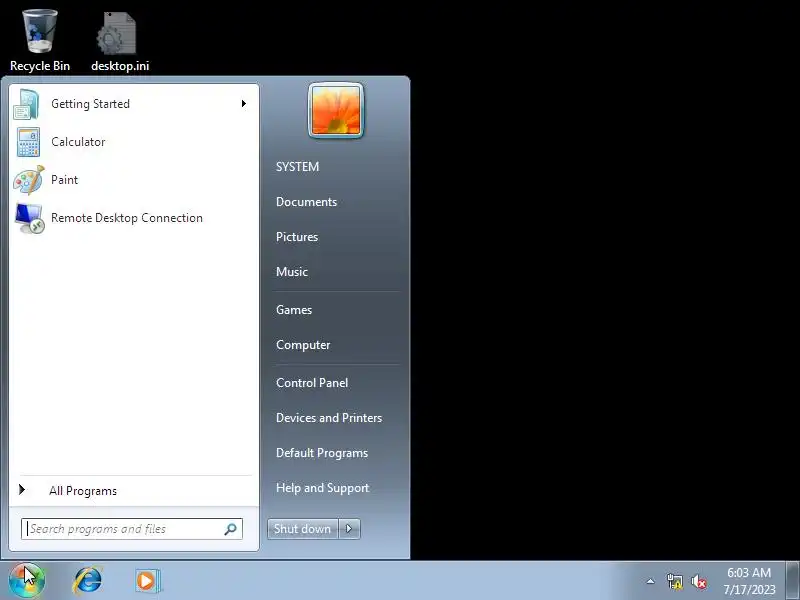Open Help and Support

click(x=322, y=488)
